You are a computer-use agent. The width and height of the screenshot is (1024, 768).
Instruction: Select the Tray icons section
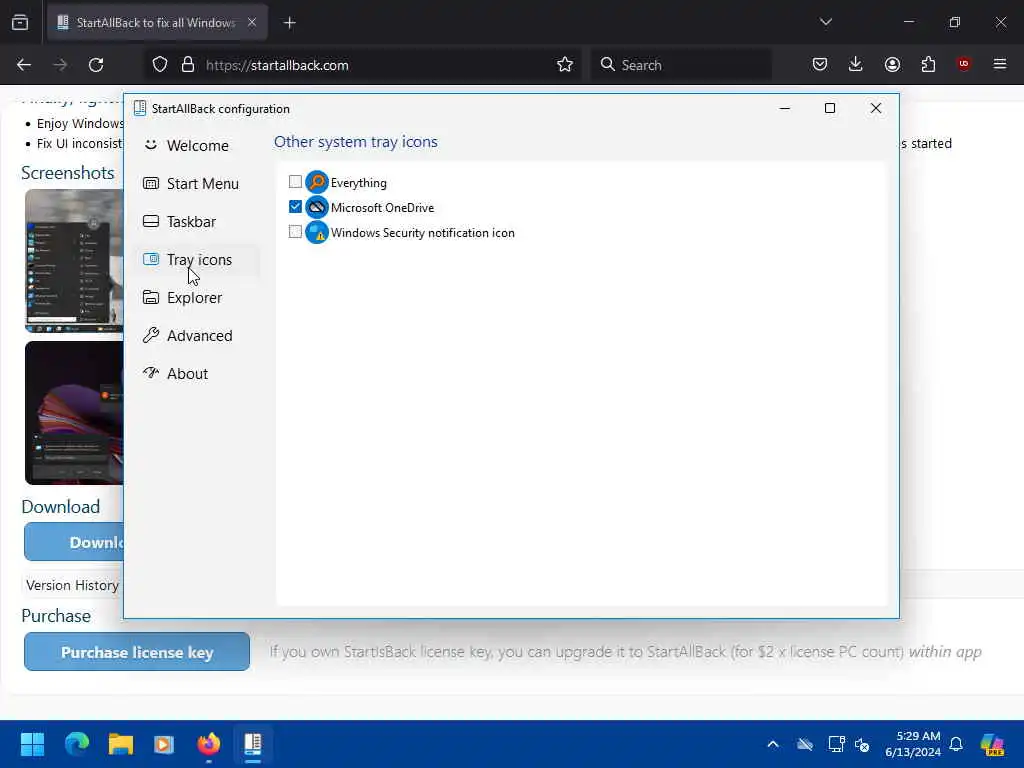197,259
